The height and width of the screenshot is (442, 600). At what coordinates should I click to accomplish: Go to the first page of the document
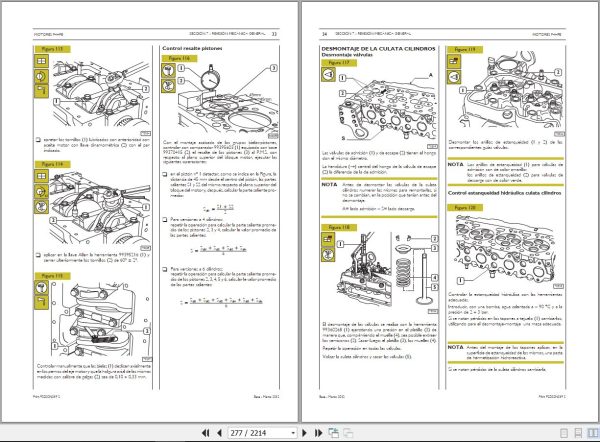click(x=205, y=433)
